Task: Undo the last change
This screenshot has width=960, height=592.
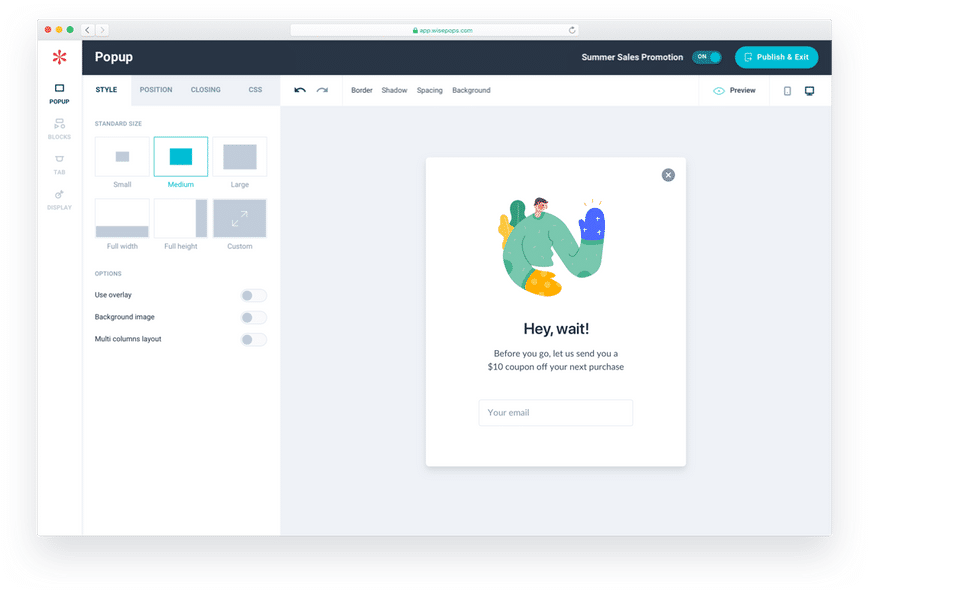Action: coord(300,90)
